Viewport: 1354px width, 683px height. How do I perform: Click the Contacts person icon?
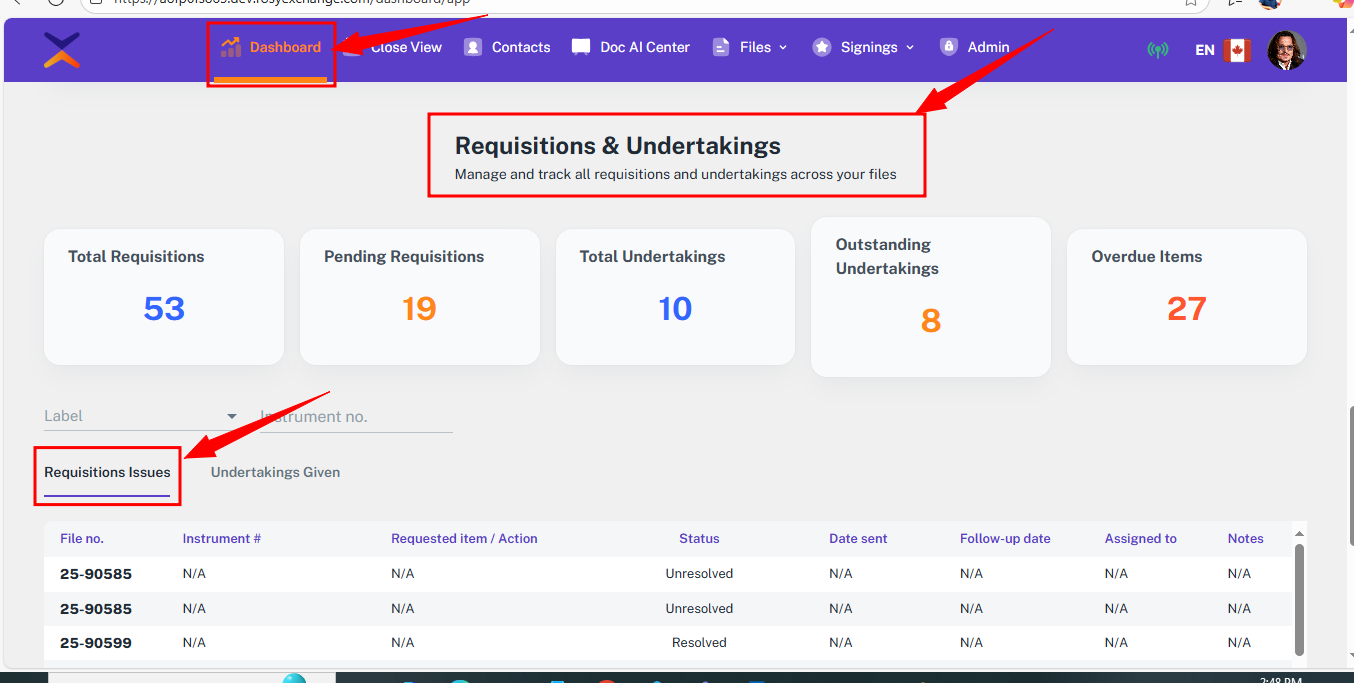[x=473, y=47]
